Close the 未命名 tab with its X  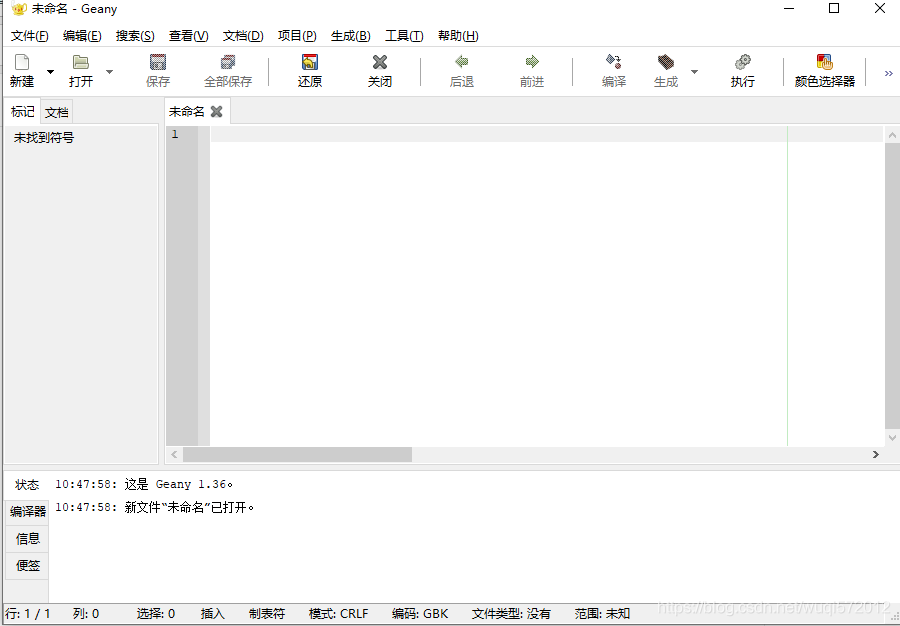[x=216, y=111]
